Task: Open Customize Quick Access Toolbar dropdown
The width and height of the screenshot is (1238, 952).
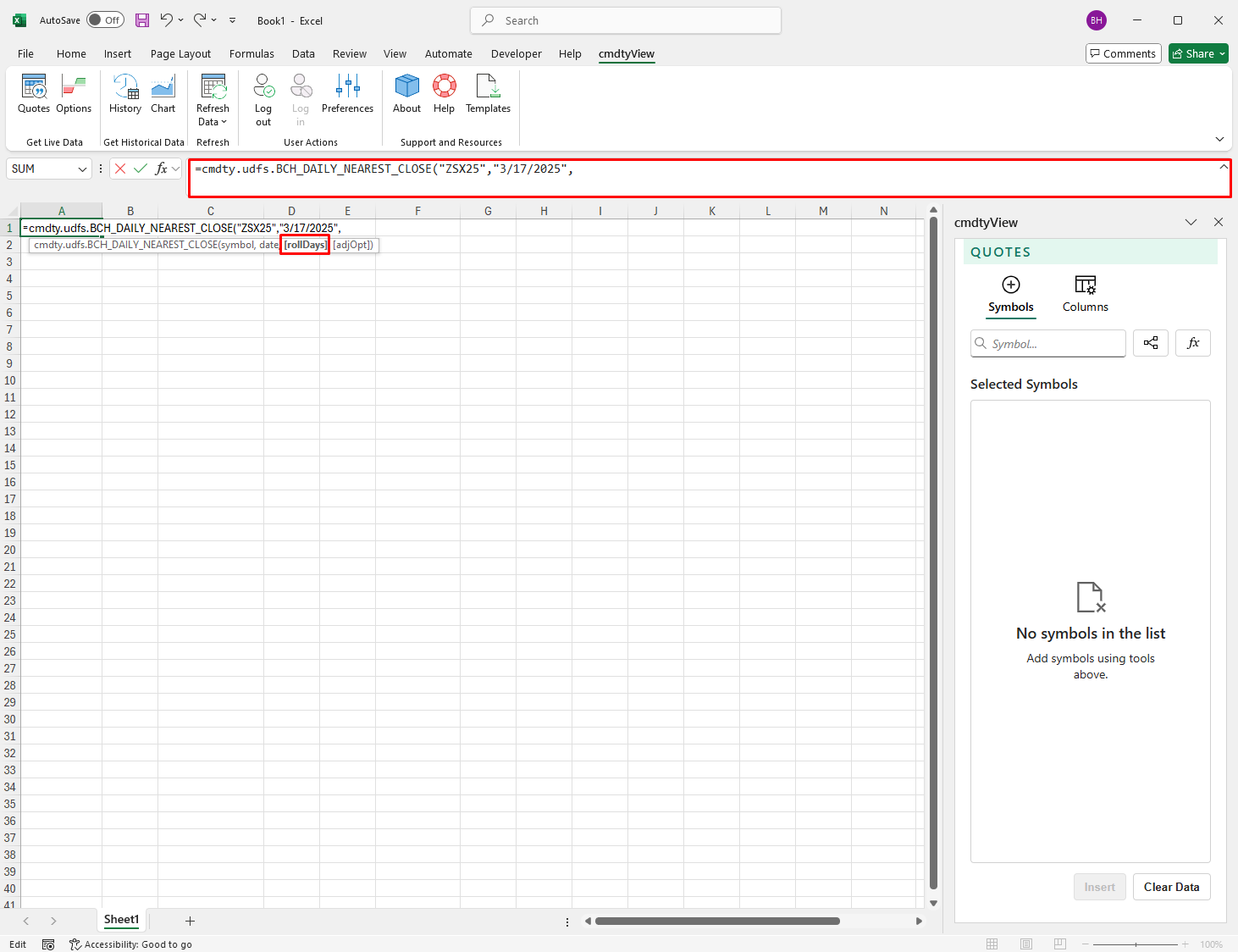Action: click(233, 20)
